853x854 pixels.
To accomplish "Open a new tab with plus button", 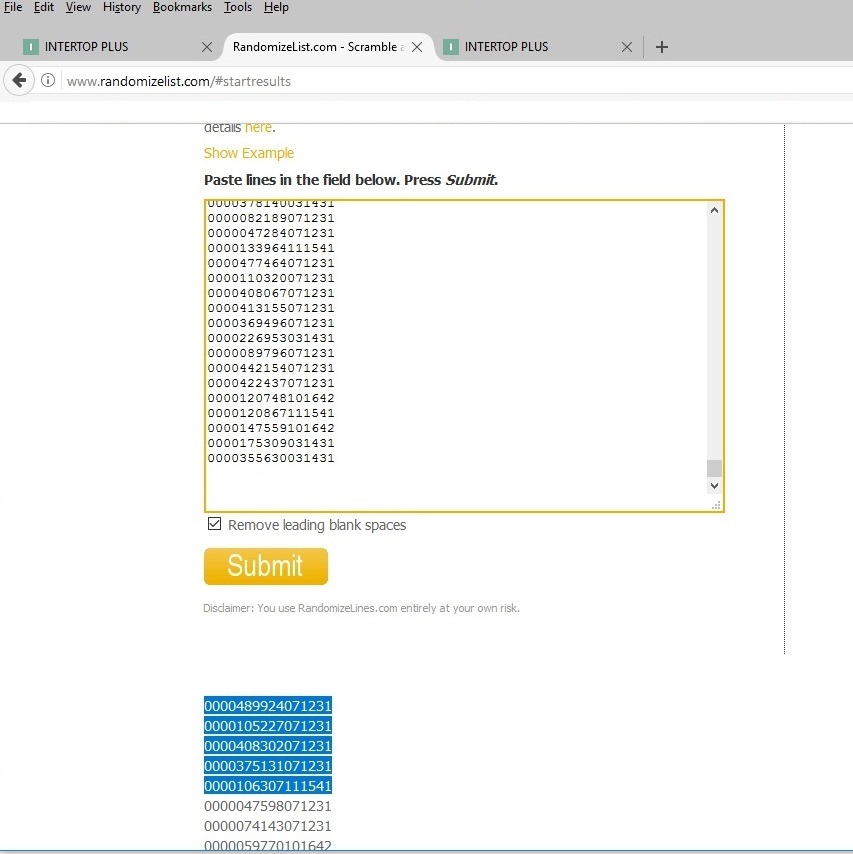I will pos(662,47).
